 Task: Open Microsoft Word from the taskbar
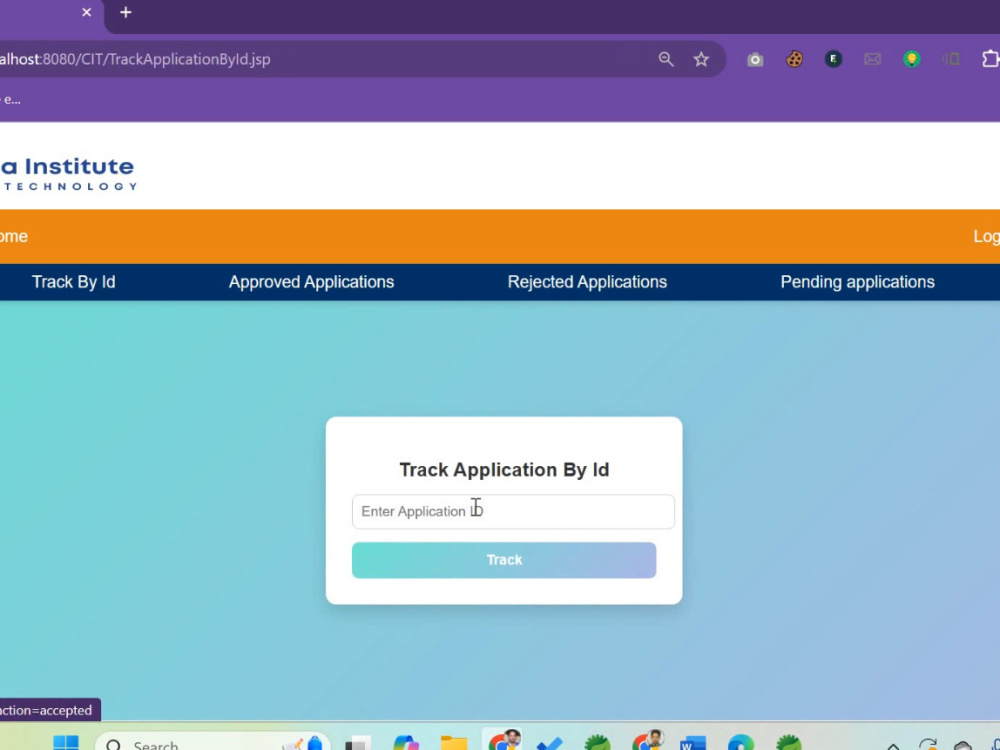pos(693,743)
